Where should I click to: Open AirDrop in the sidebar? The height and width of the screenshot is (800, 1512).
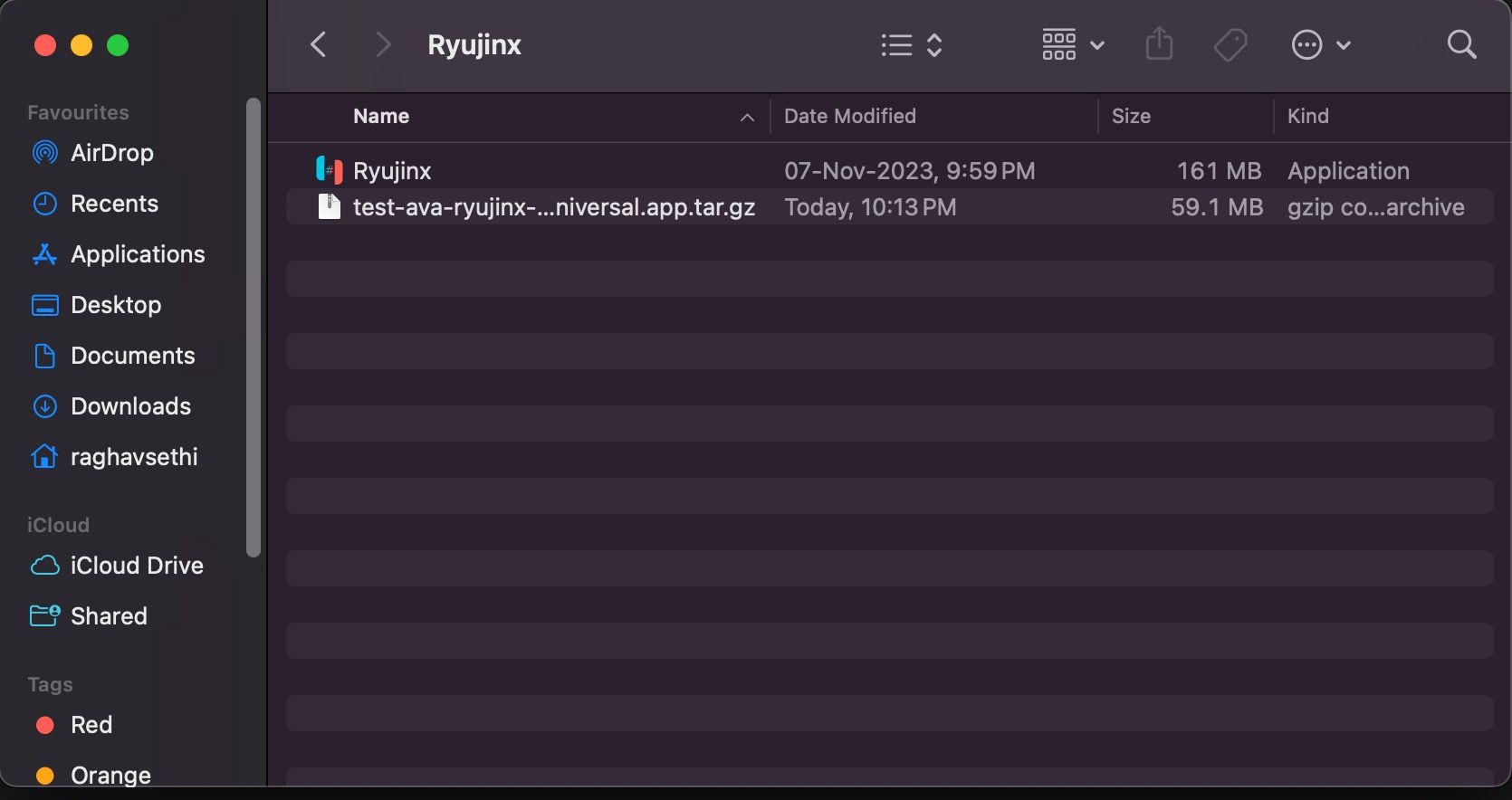click(111, 153)
